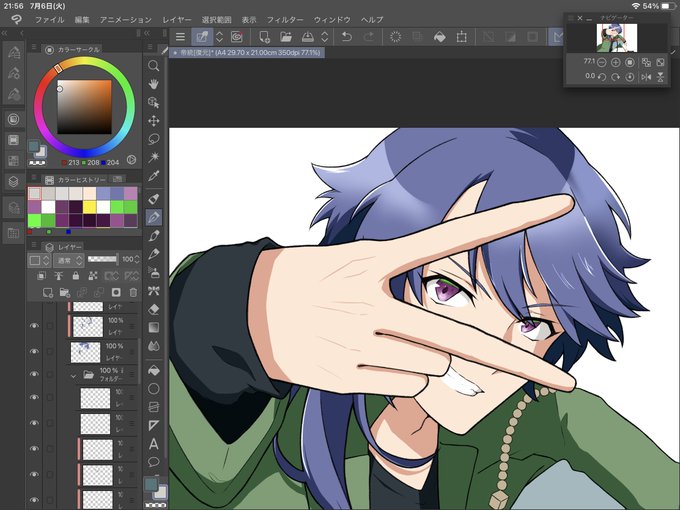This screenshot has width=680, height=510.
Task: Hide the folder layer via eye icon
Action: 34,374
